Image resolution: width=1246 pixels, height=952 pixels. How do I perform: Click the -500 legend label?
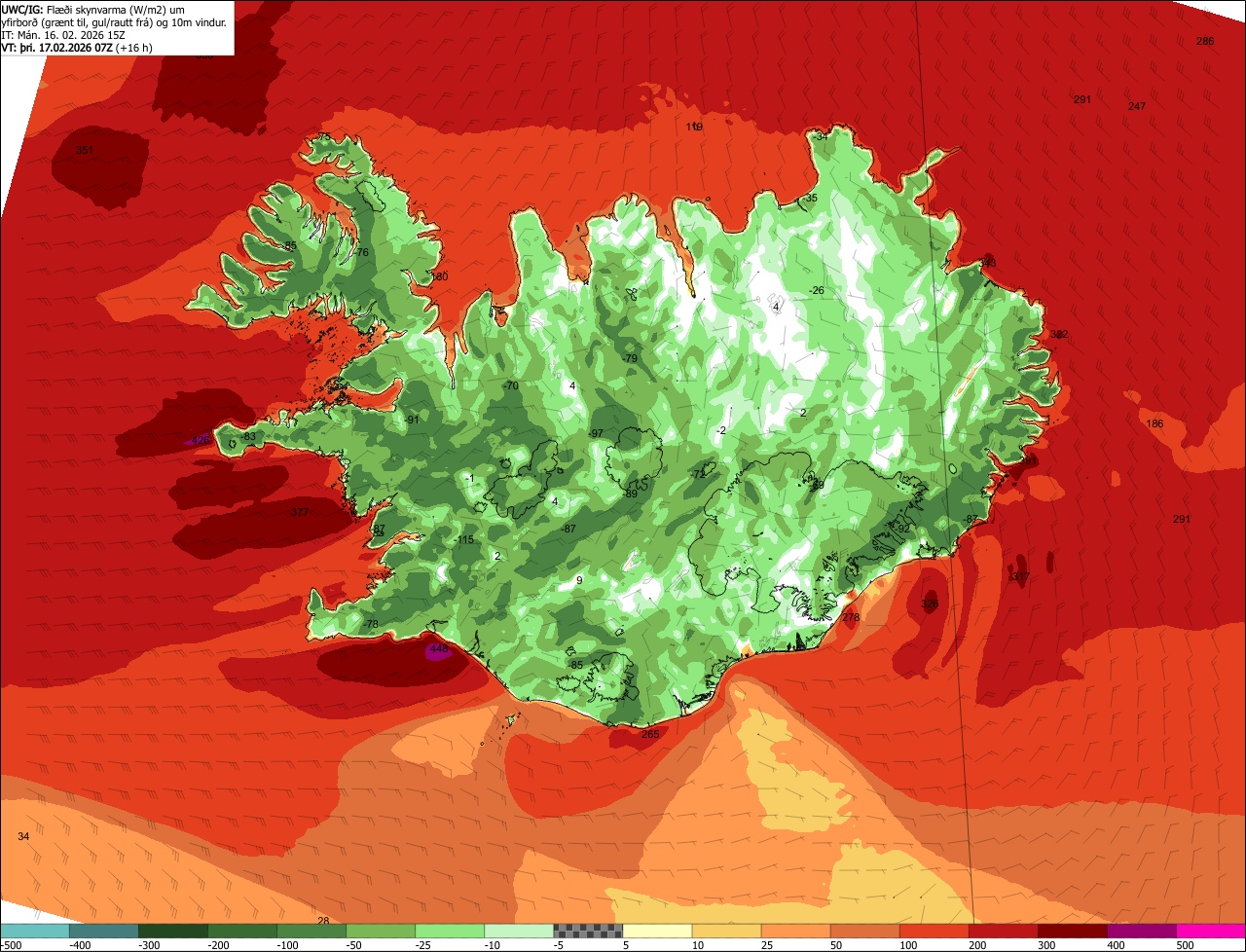pyautogui.click(x=12, y=944)
